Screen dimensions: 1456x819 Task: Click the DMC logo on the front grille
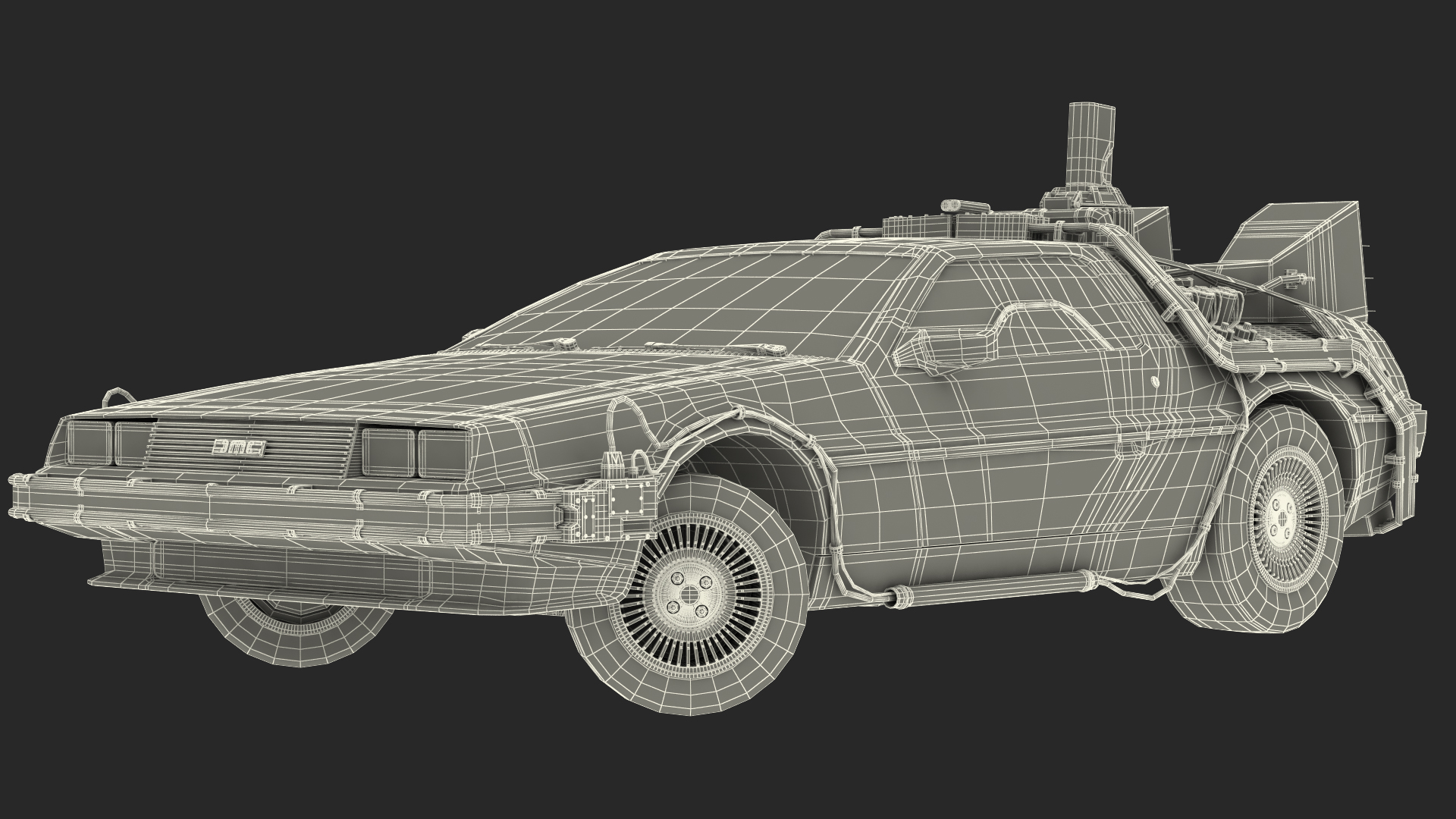[238, 449]
